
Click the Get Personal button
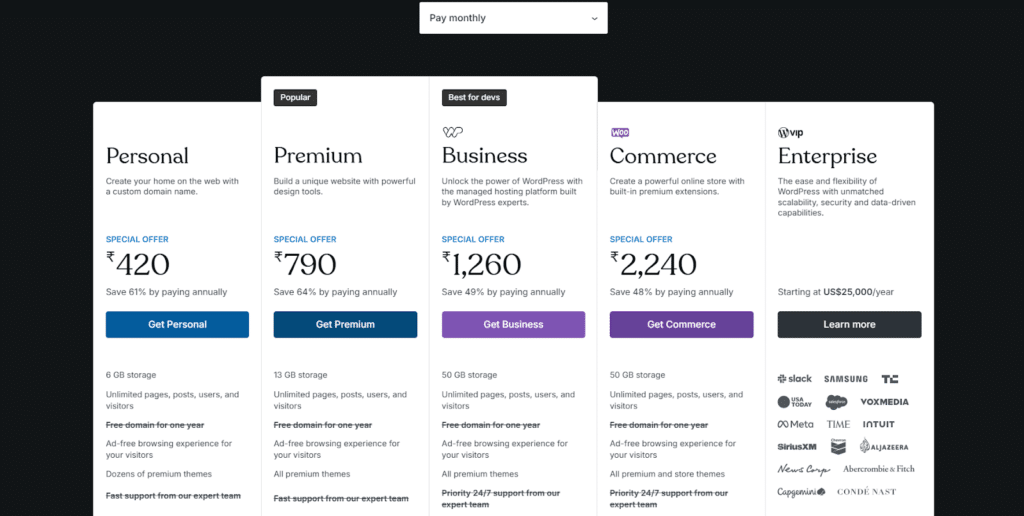pyautogui.click(x=177, y=325)
